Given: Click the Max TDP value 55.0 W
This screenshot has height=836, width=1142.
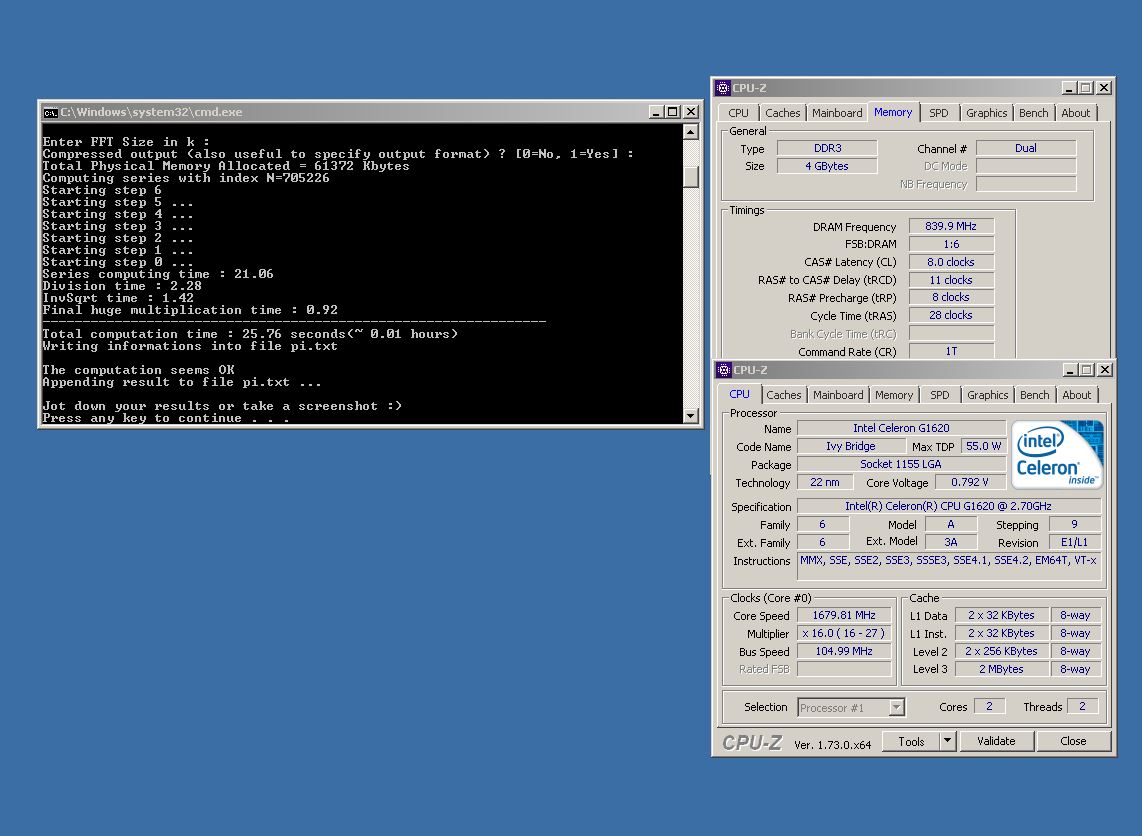Looking at the screenshot, I should [x=984, y=446].
